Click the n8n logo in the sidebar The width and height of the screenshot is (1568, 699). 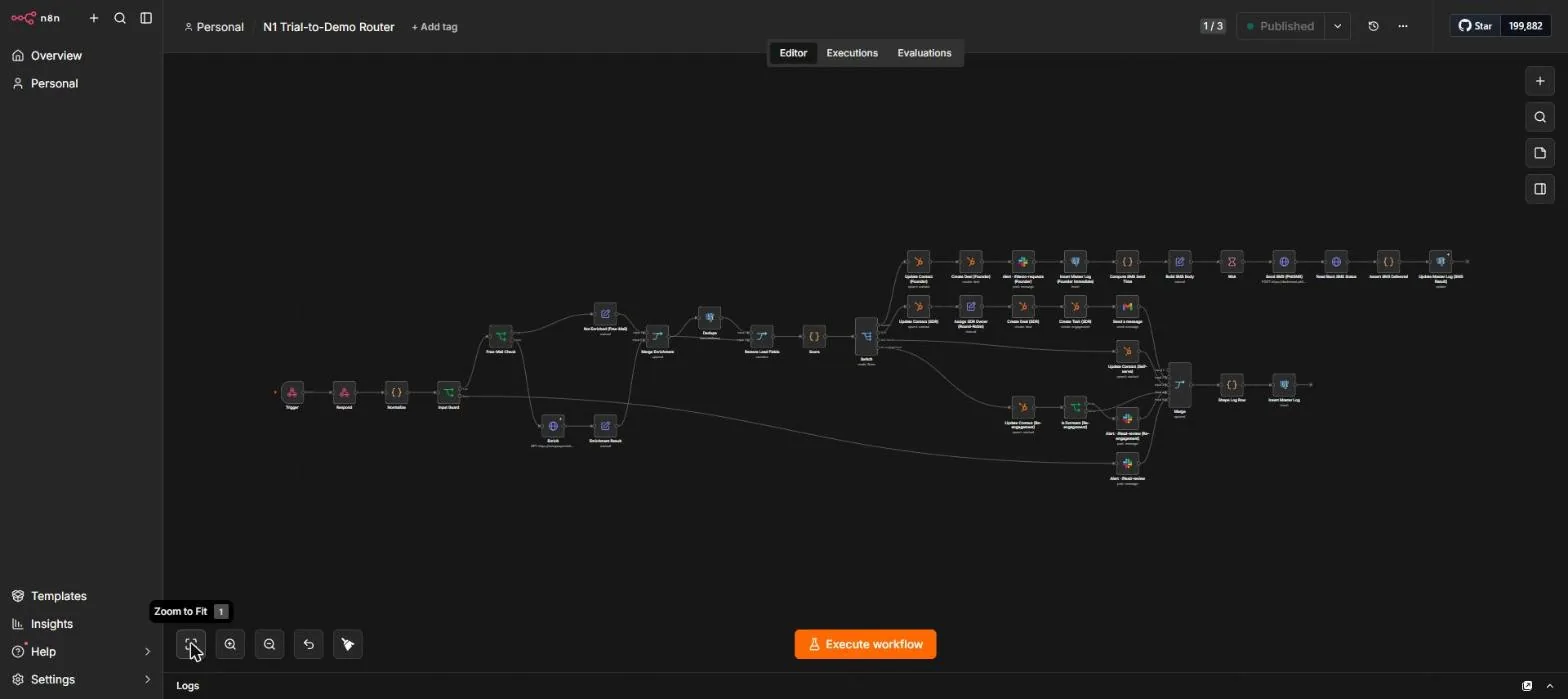[x=35, y=18]
